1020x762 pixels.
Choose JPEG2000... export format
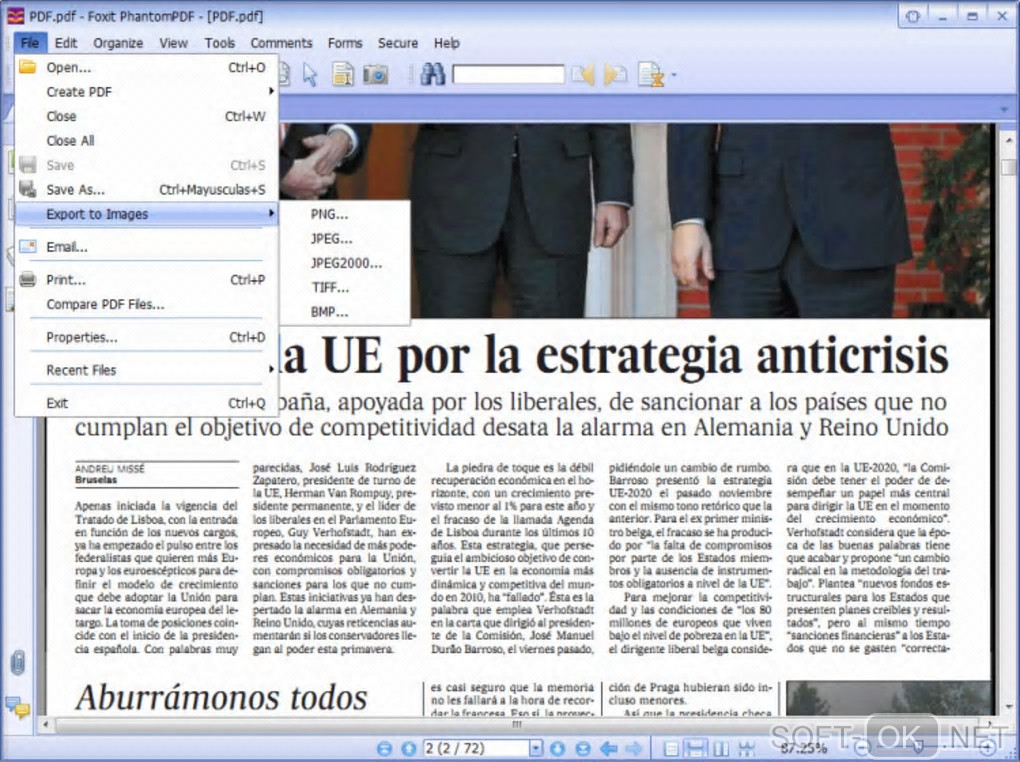pos(345,263)
